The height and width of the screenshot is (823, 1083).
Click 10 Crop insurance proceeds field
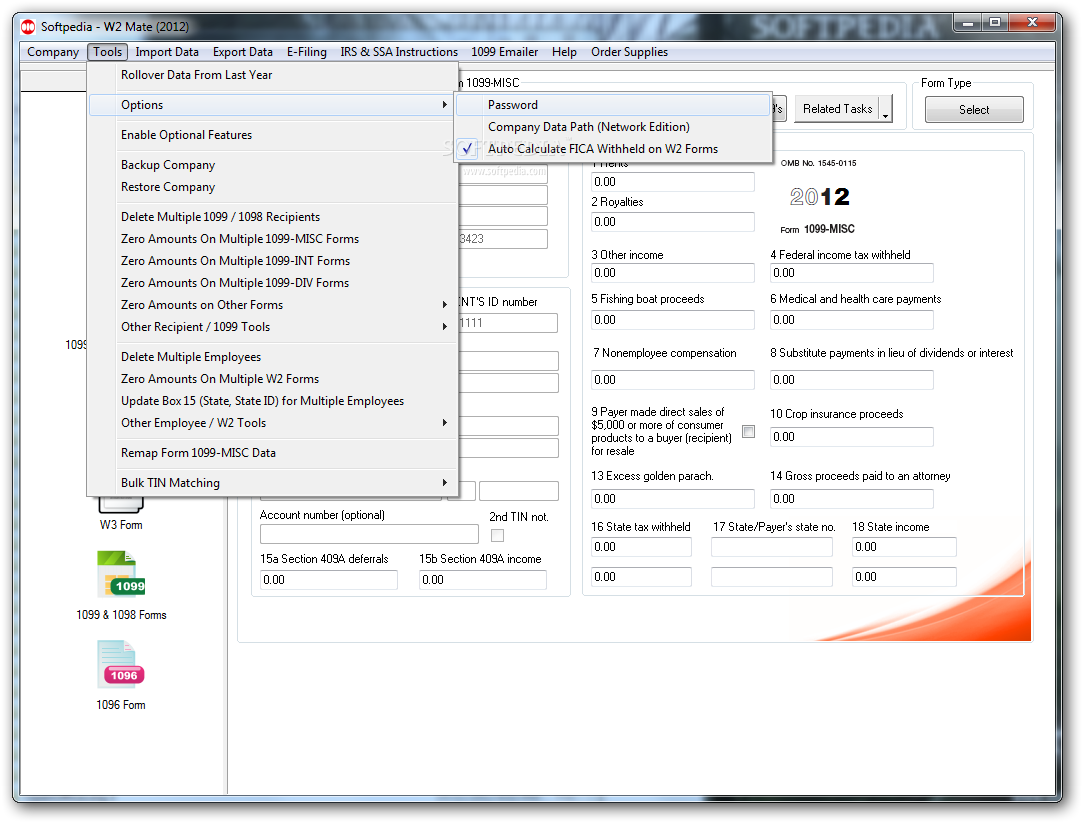pos(852,437)
